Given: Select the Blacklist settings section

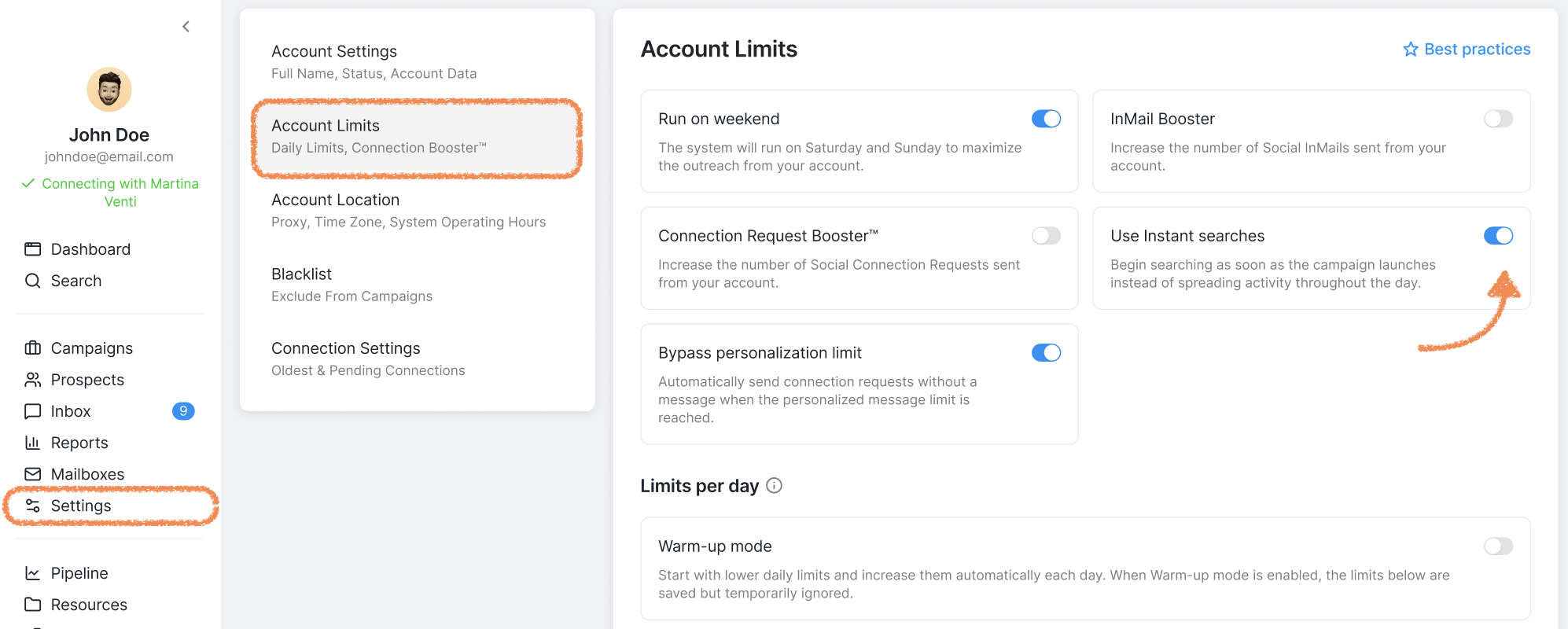Looking at the screenshot, I should pos(417,285).
